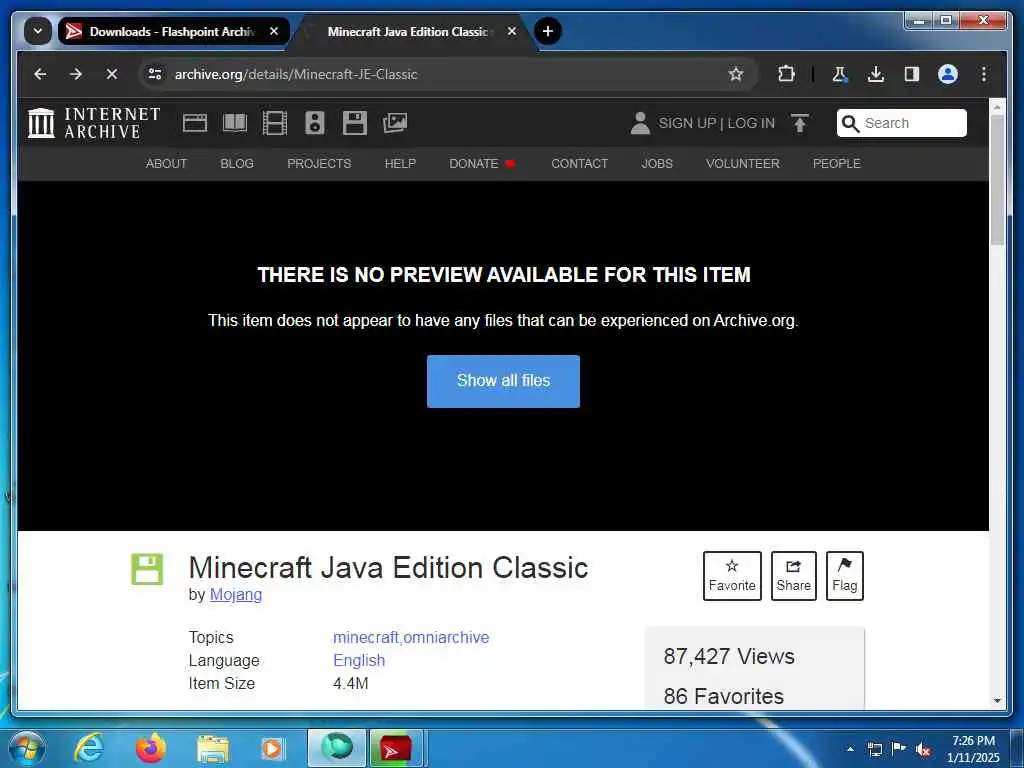The image size is (1024, 768).
Task: Open the JOBS menu item
Action: 657,164
